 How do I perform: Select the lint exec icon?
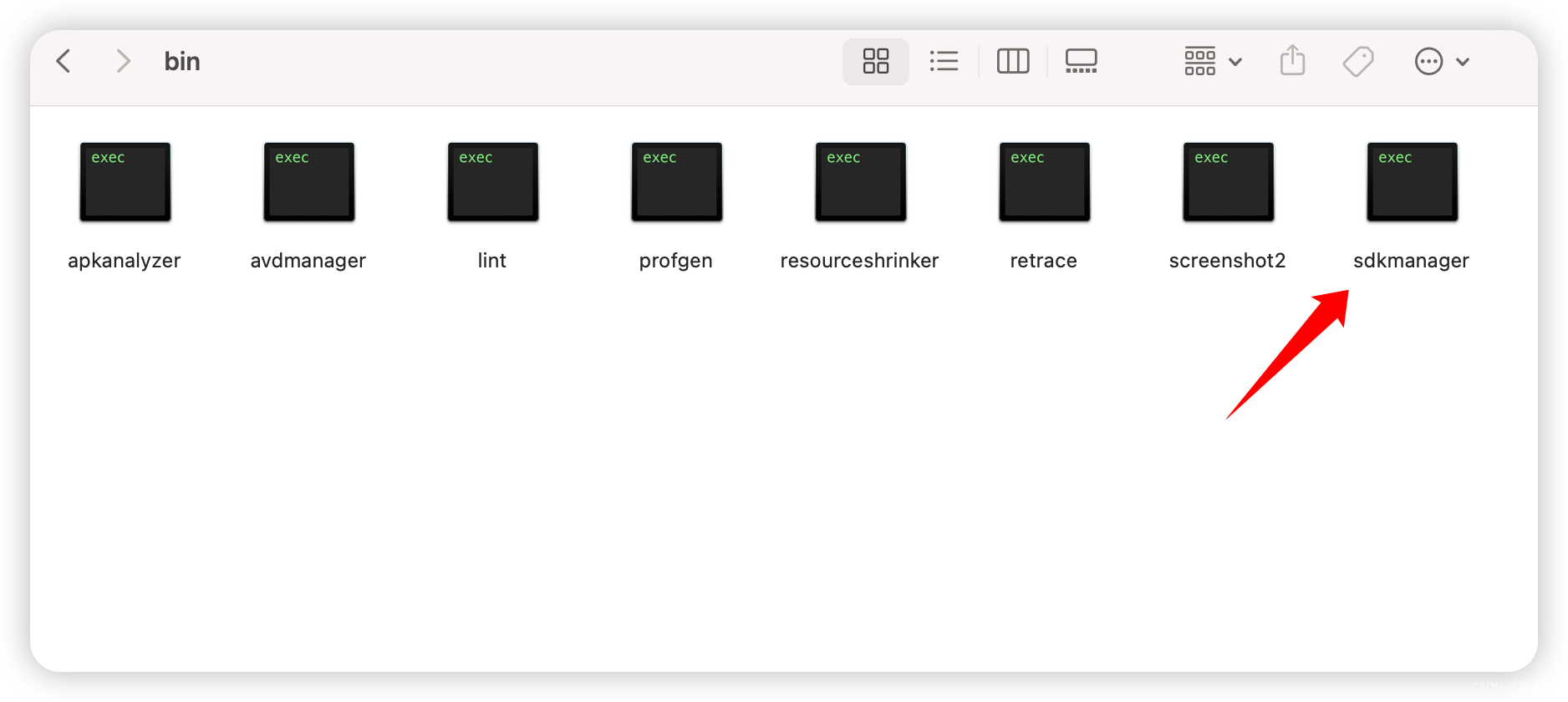click(x=493, y=181)
